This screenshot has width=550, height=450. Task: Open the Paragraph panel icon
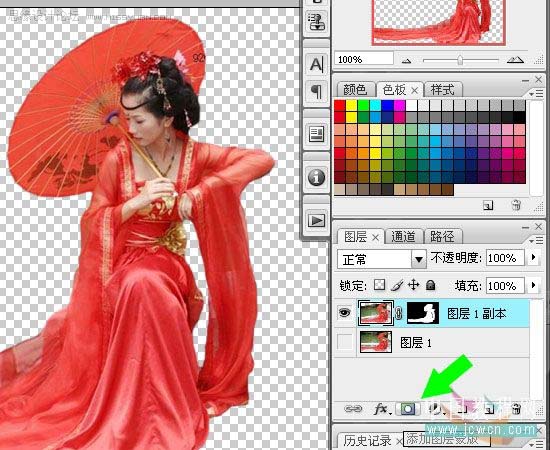[x=316, y=91]
